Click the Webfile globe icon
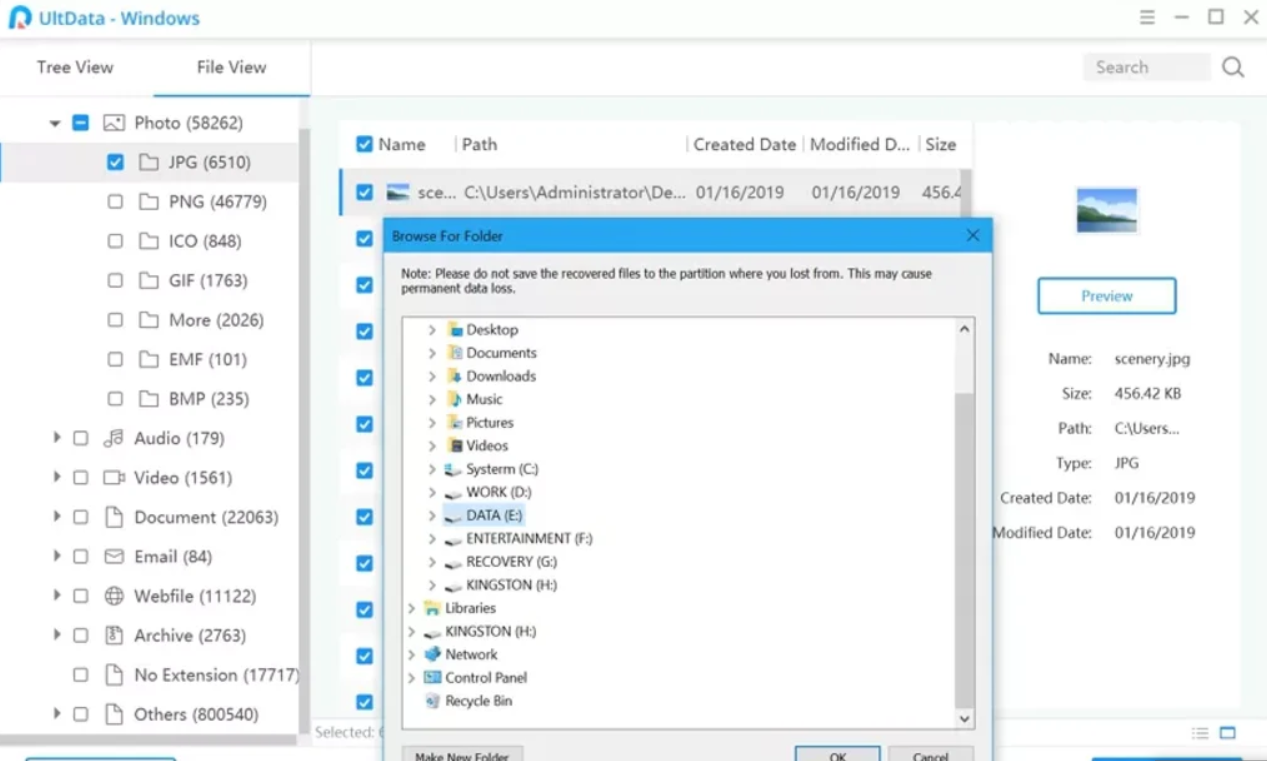The width and height of the screenshot is (1267, 761). click(x=114, y=596)
